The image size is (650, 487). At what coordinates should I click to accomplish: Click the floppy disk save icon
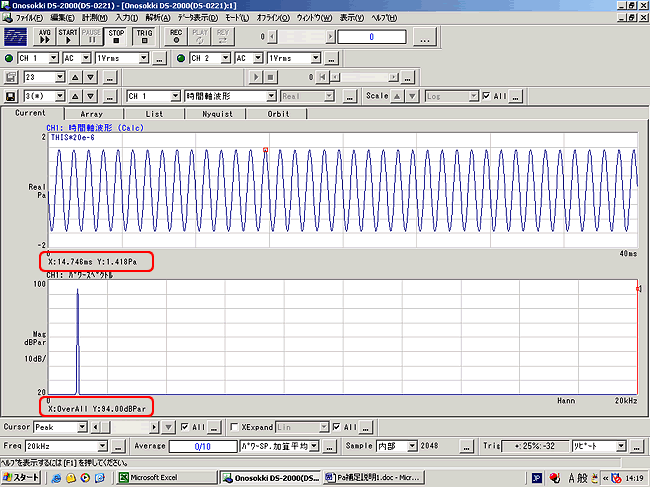coord(11,96)
